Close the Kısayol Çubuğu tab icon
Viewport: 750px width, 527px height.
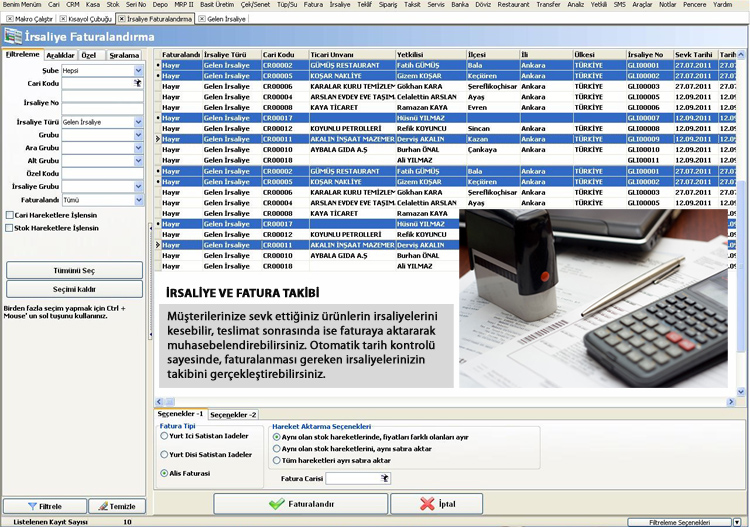[65, 19]
